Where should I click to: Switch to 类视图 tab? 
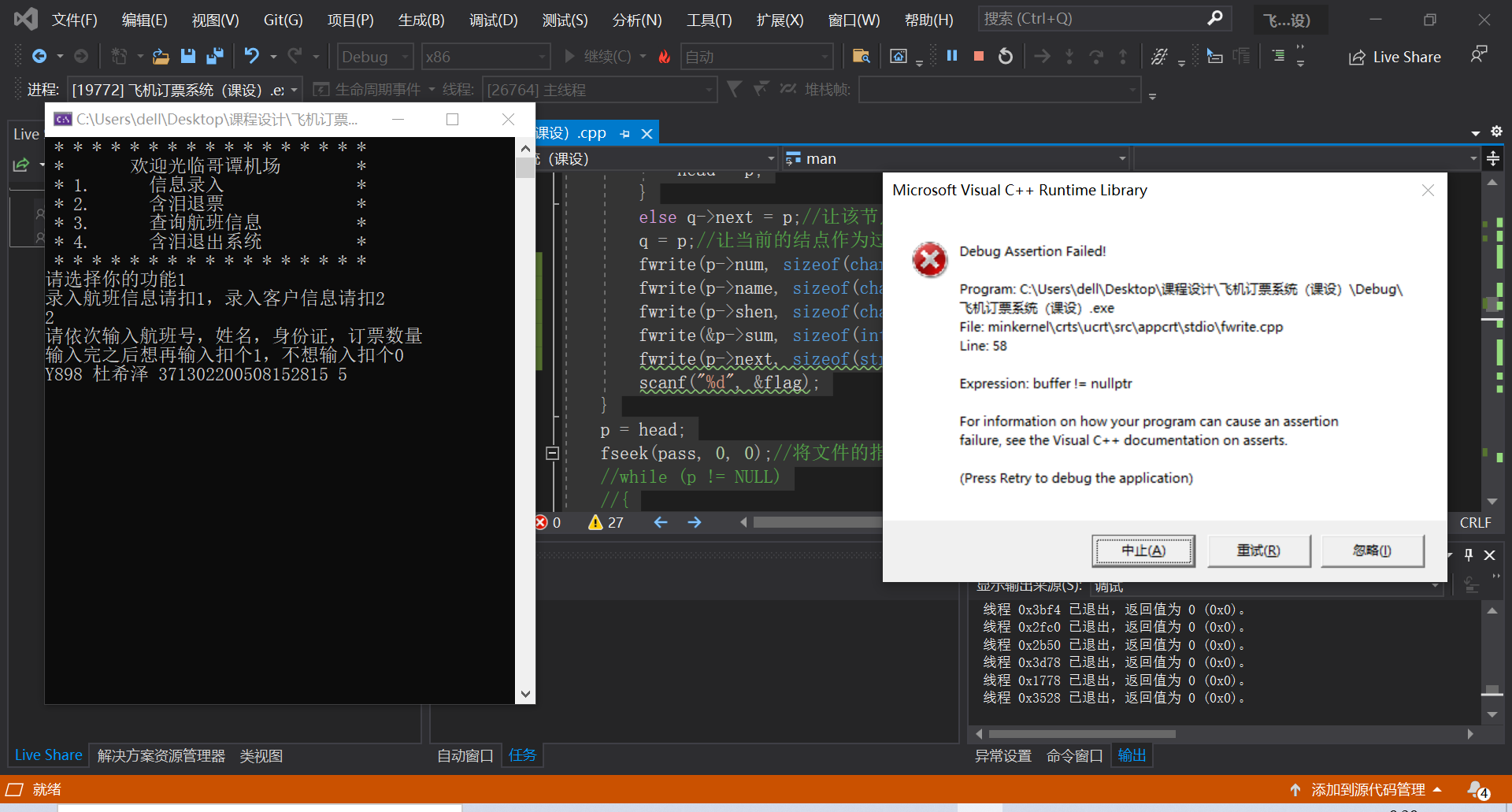pos(261,755)
